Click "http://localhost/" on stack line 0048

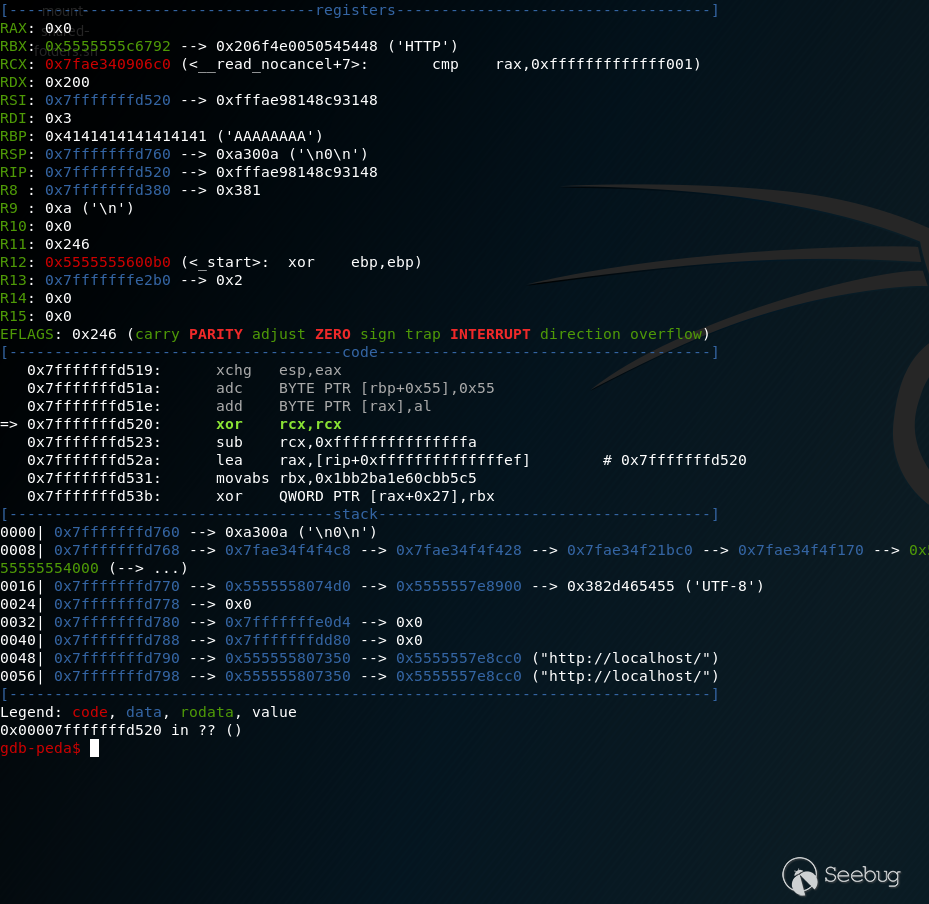click(625, 658)
